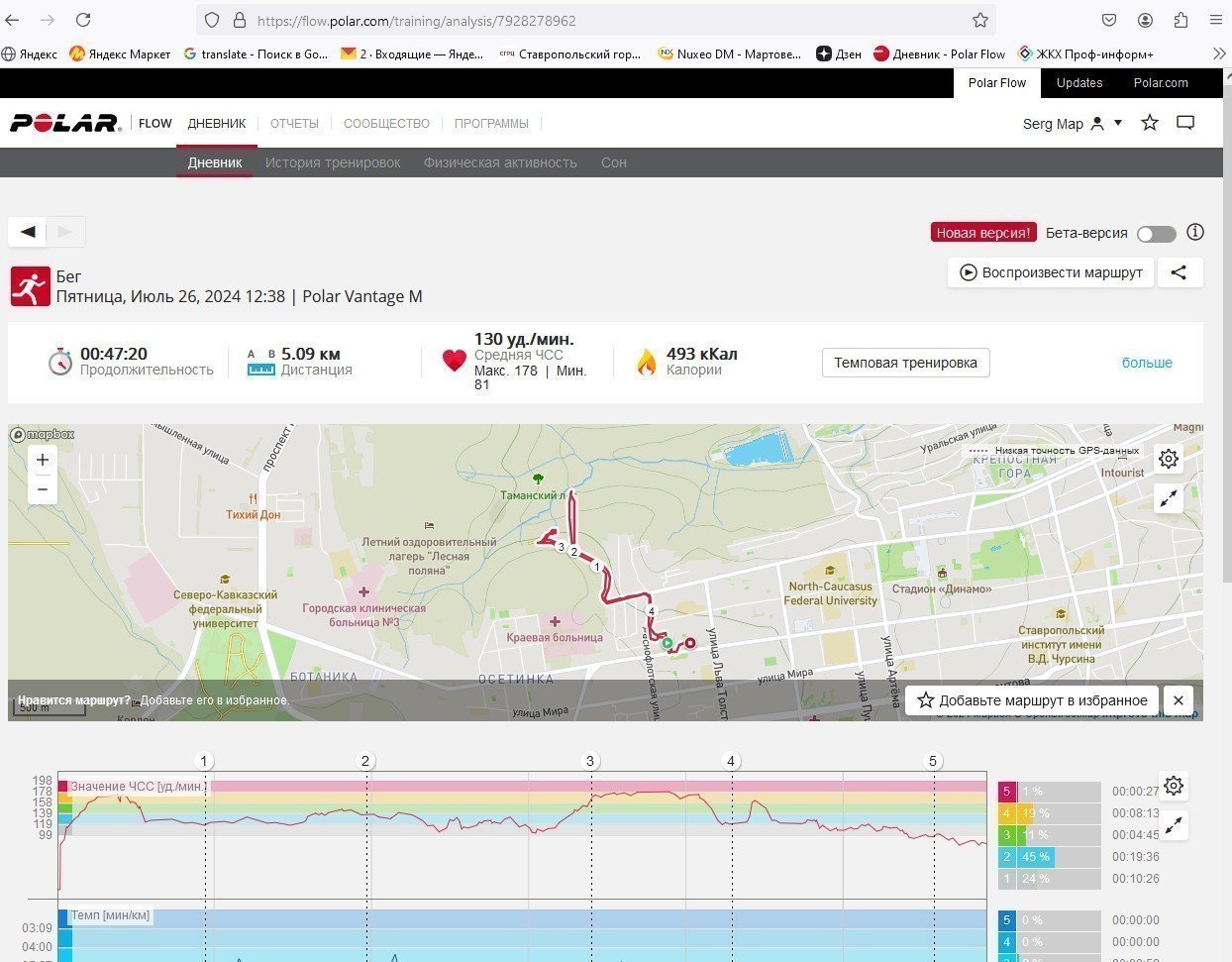Open Дзен bookmark
The image size is (1232, 962).
(839, 53)
